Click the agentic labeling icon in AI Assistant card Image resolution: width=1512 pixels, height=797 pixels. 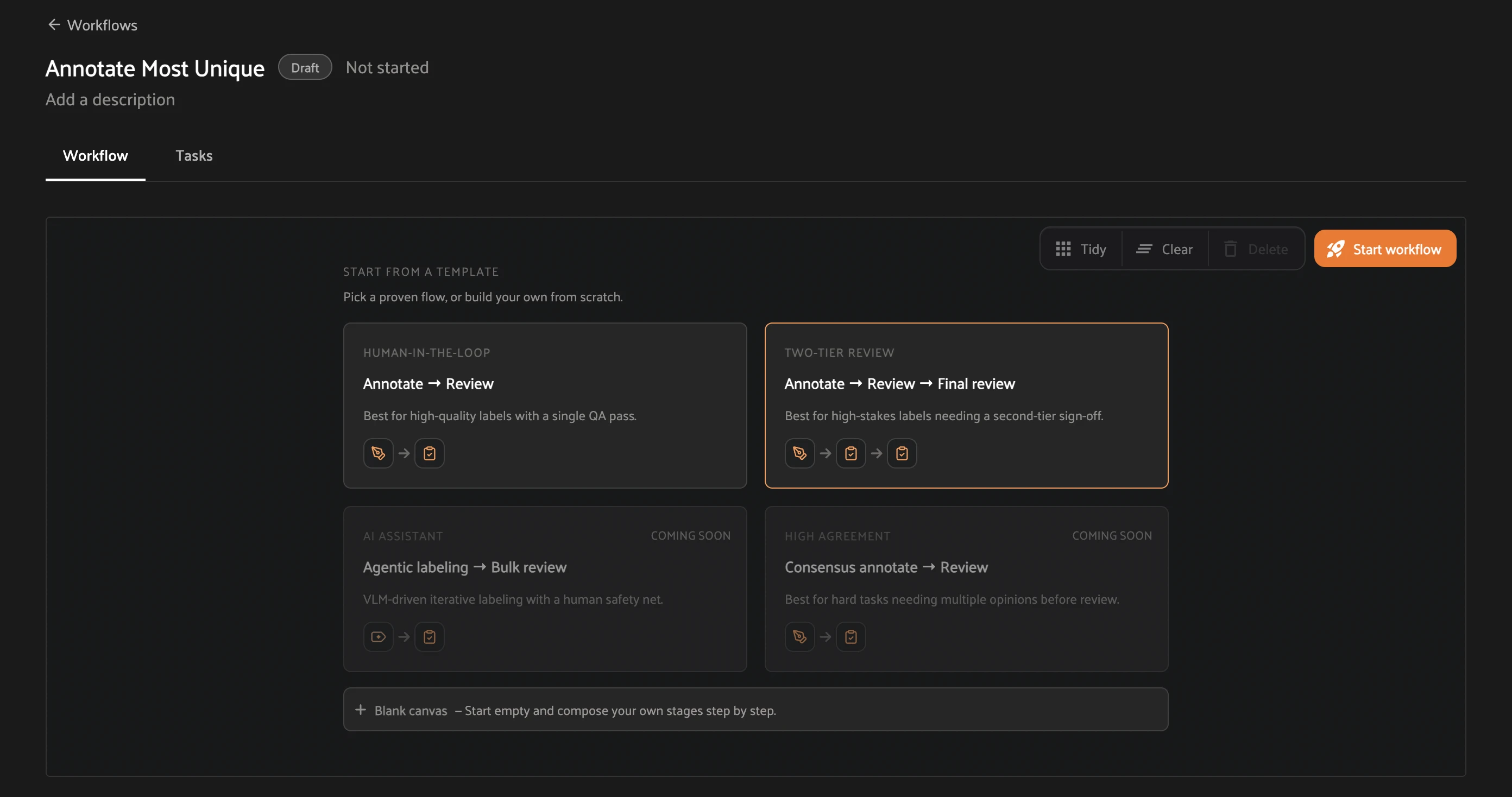[378, 637]
